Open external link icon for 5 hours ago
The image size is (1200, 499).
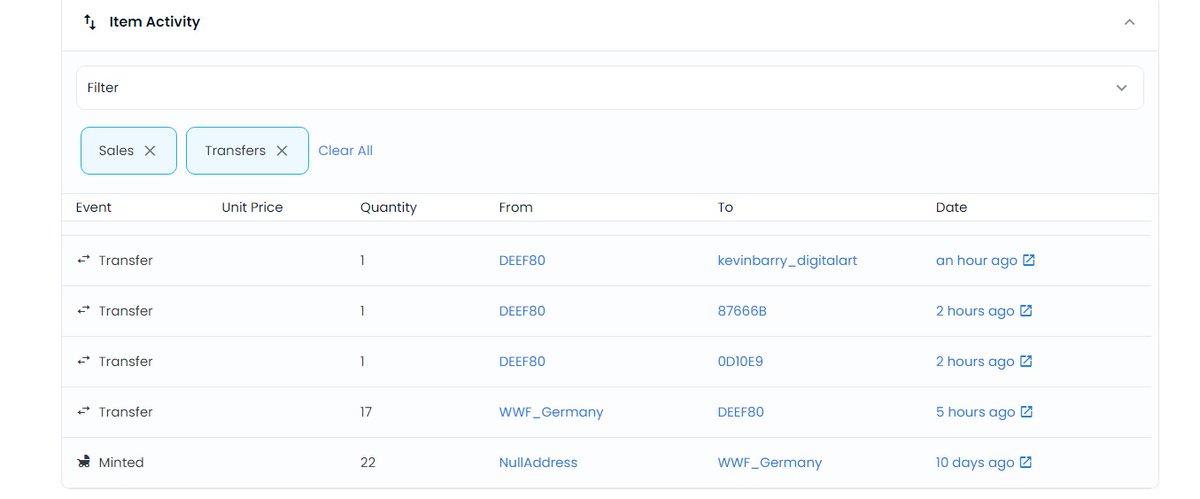click(x=1026, y=412)
